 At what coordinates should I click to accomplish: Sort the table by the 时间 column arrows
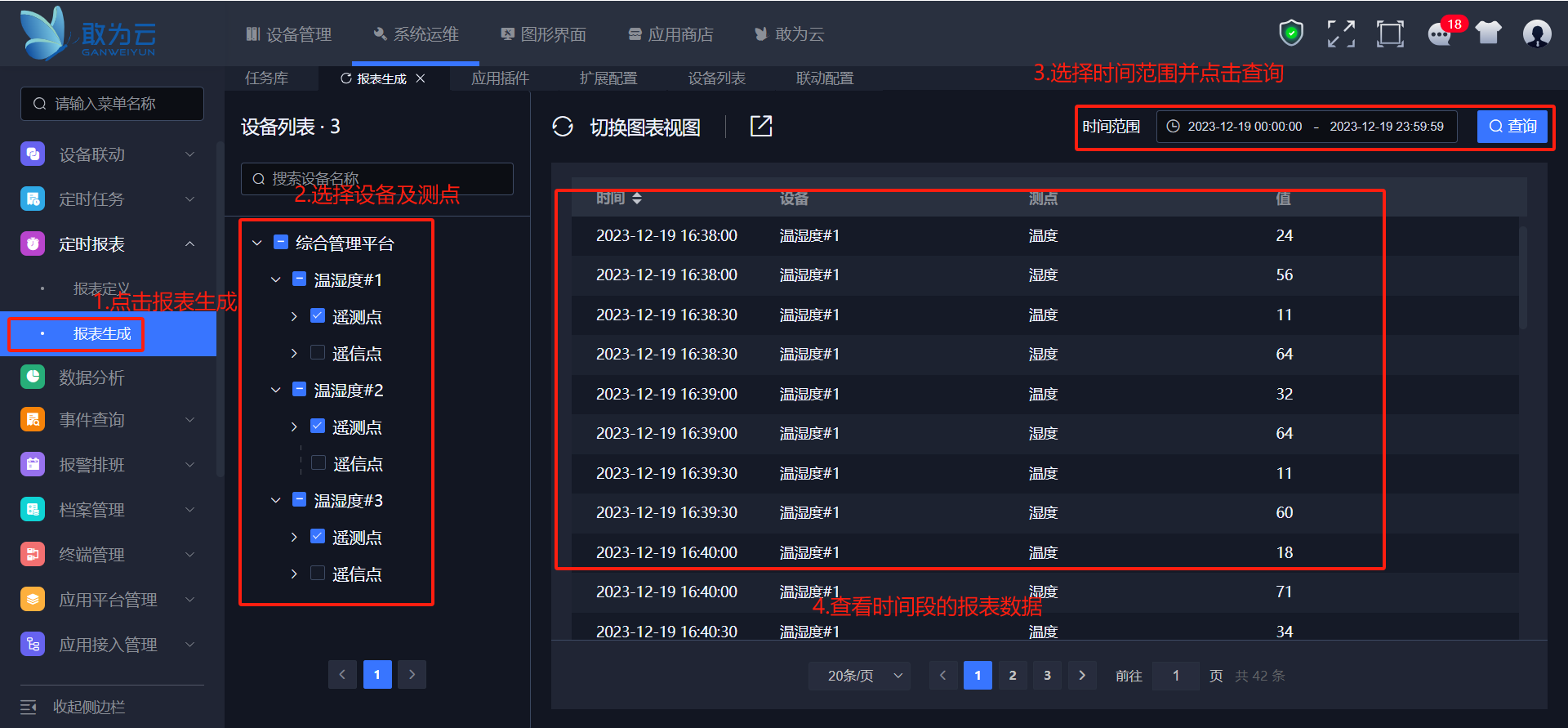(637, 199)
